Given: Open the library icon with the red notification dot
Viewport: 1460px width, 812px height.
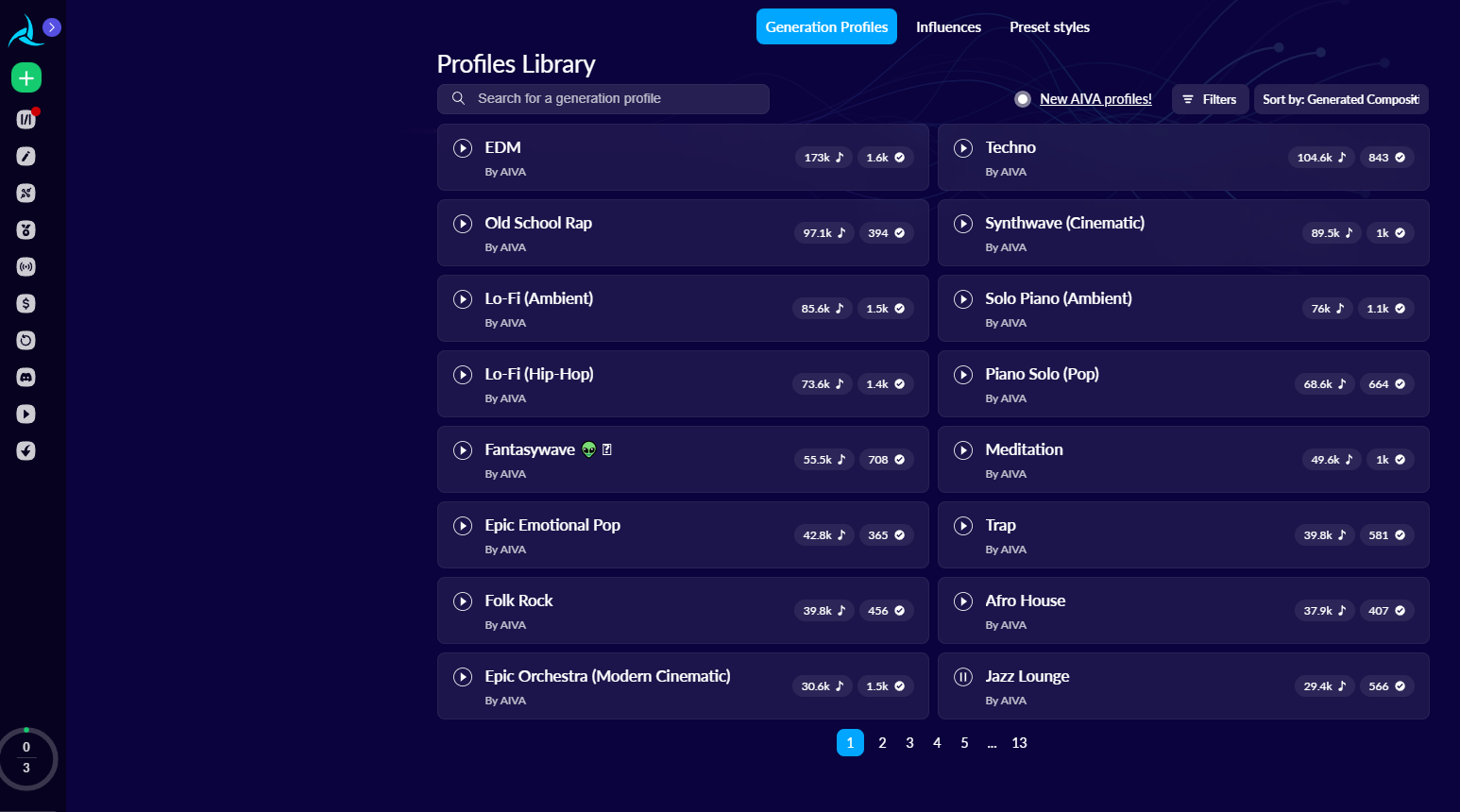Looking at the screenshot, I should pos(26,119).
